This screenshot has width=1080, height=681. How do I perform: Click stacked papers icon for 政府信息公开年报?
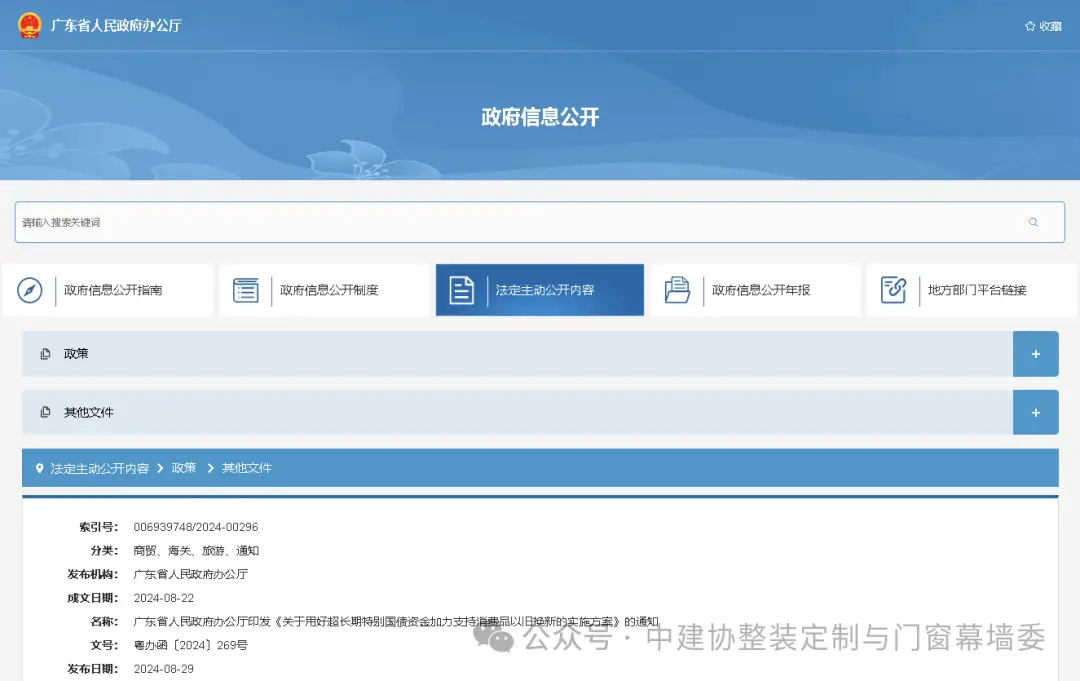click(677, 290)
